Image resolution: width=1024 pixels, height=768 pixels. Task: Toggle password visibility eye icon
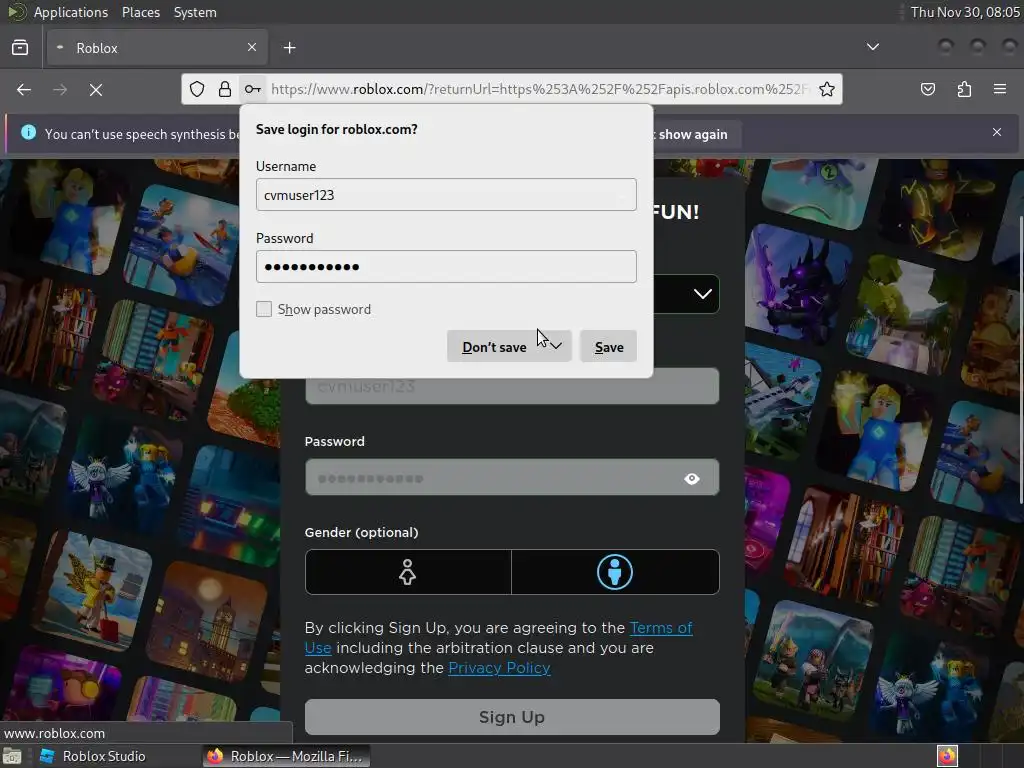coord(692,479)
